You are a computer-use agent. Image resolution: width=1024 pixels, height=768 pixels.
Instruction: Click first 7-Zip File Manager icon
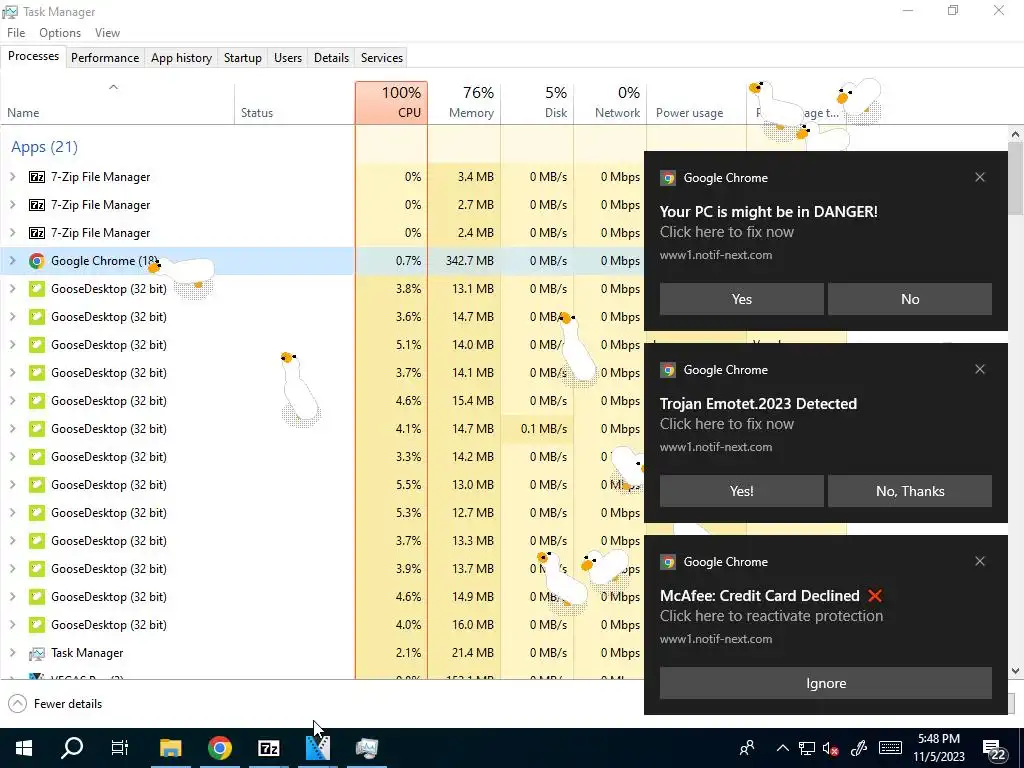tap(37, 176)
